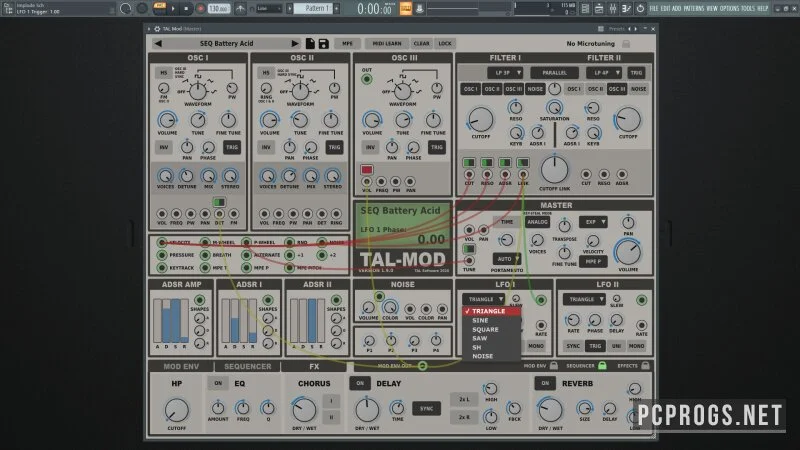Toggle the Delay ON button
This screenshot has width=800, height=450.
point(360,383)
